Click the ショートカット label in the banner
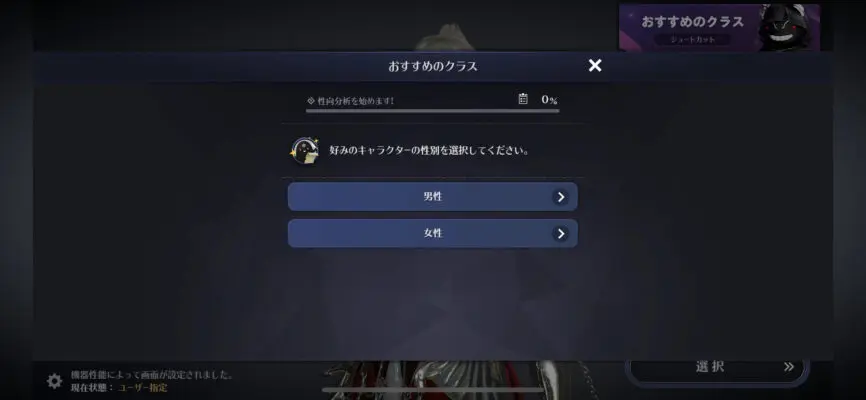The height and width of the screenshot is (400, 866). click(693, 40)
